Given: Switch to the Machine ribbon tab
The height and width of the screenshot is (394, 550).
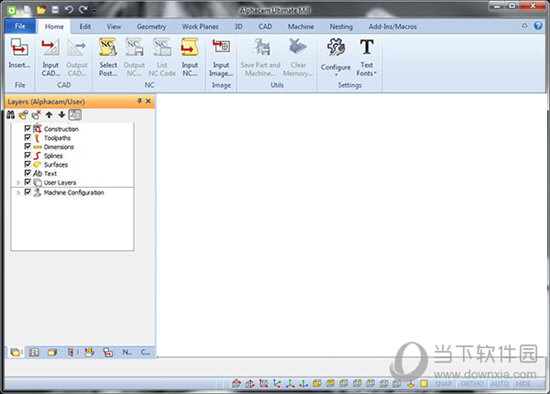Looking at the screenshot, I should tap(301, 27).
